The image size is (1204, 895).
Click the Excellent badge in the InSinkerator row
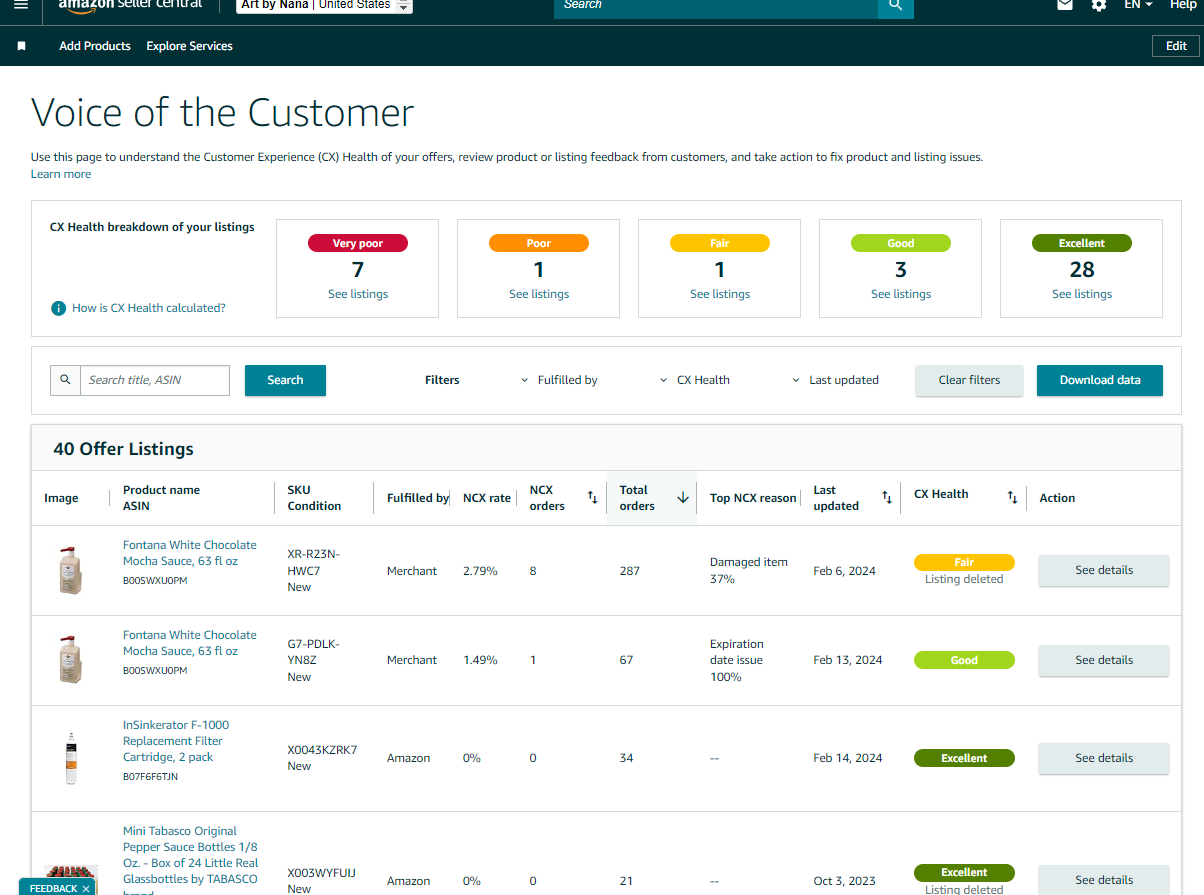964,758
